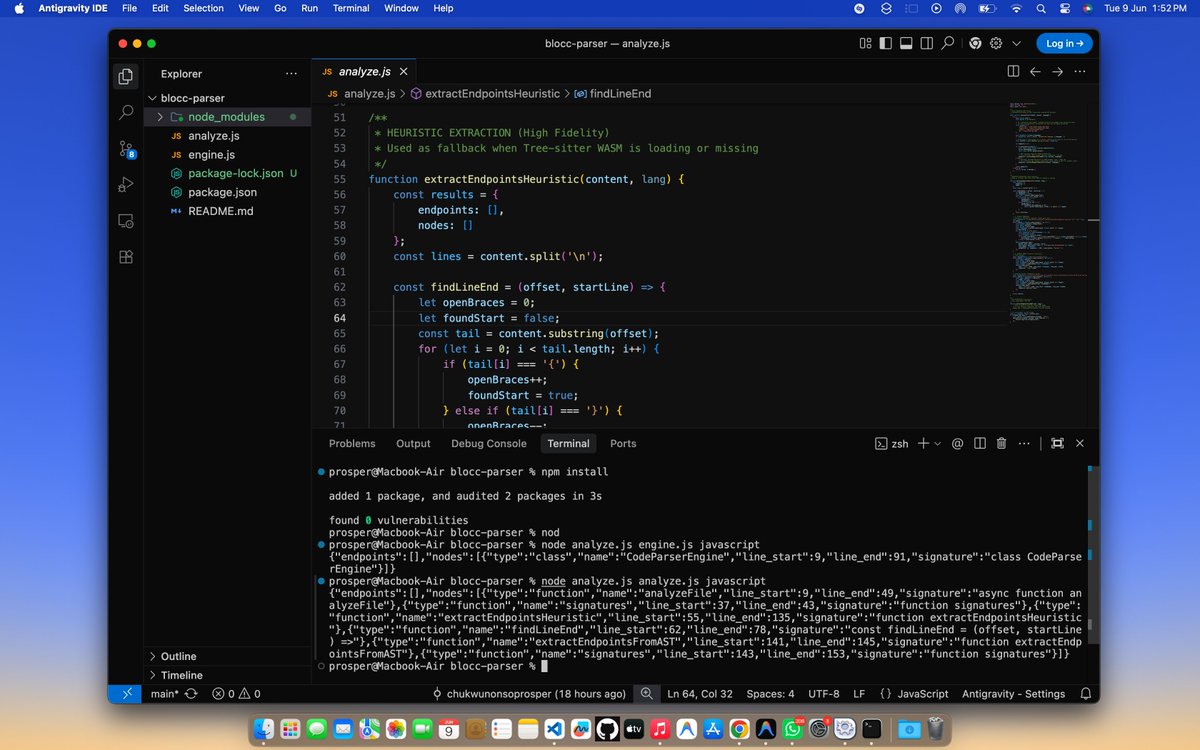Screen dimensions: 1200x750
Task: Open the Chrome browser icon in title bar
Action: click(x=975, y=43)
